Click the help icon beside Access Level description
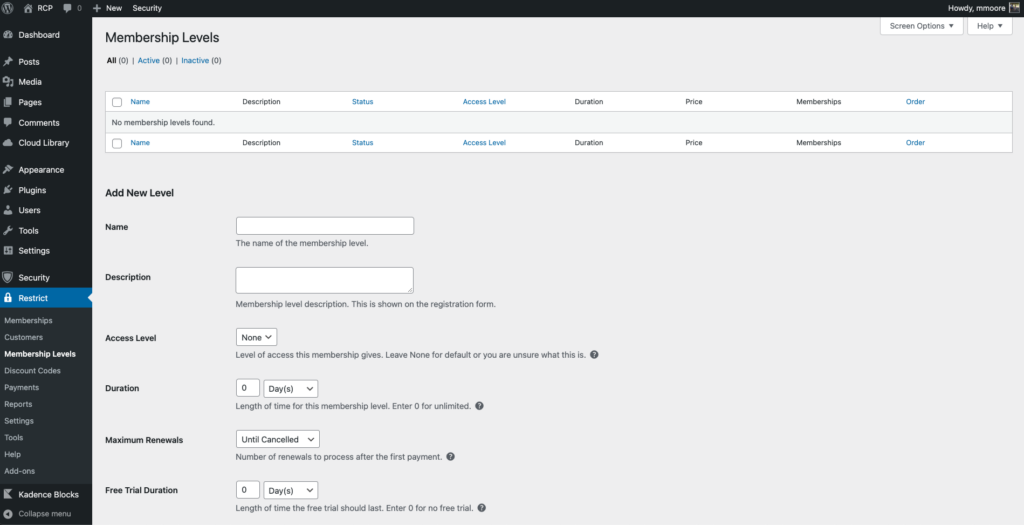Image resolution: width=1024 pixels, height=525 pixels. click(594, 355)
